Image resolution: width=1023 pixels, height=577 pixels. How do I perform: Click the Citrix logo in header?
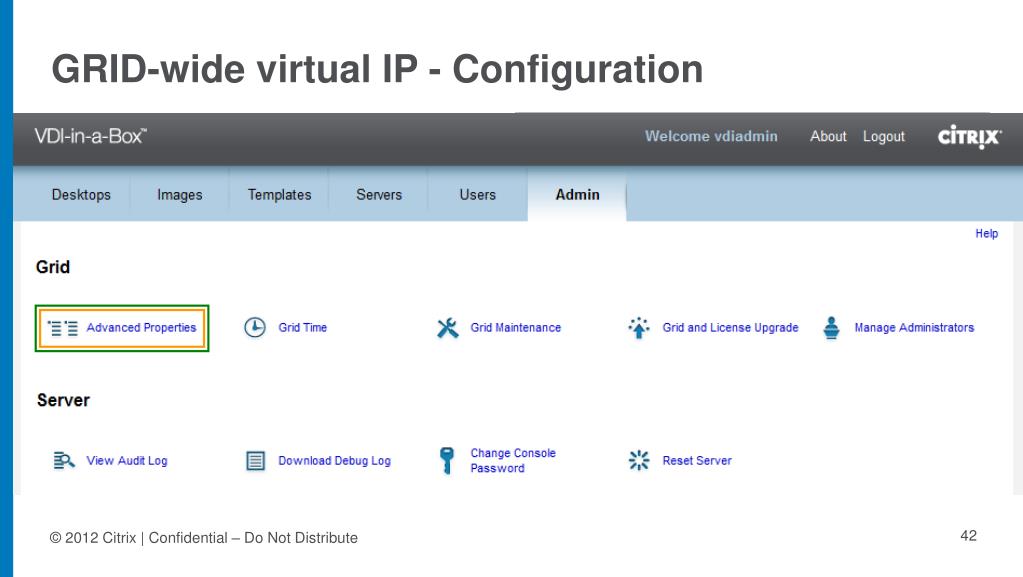(969, 136)
